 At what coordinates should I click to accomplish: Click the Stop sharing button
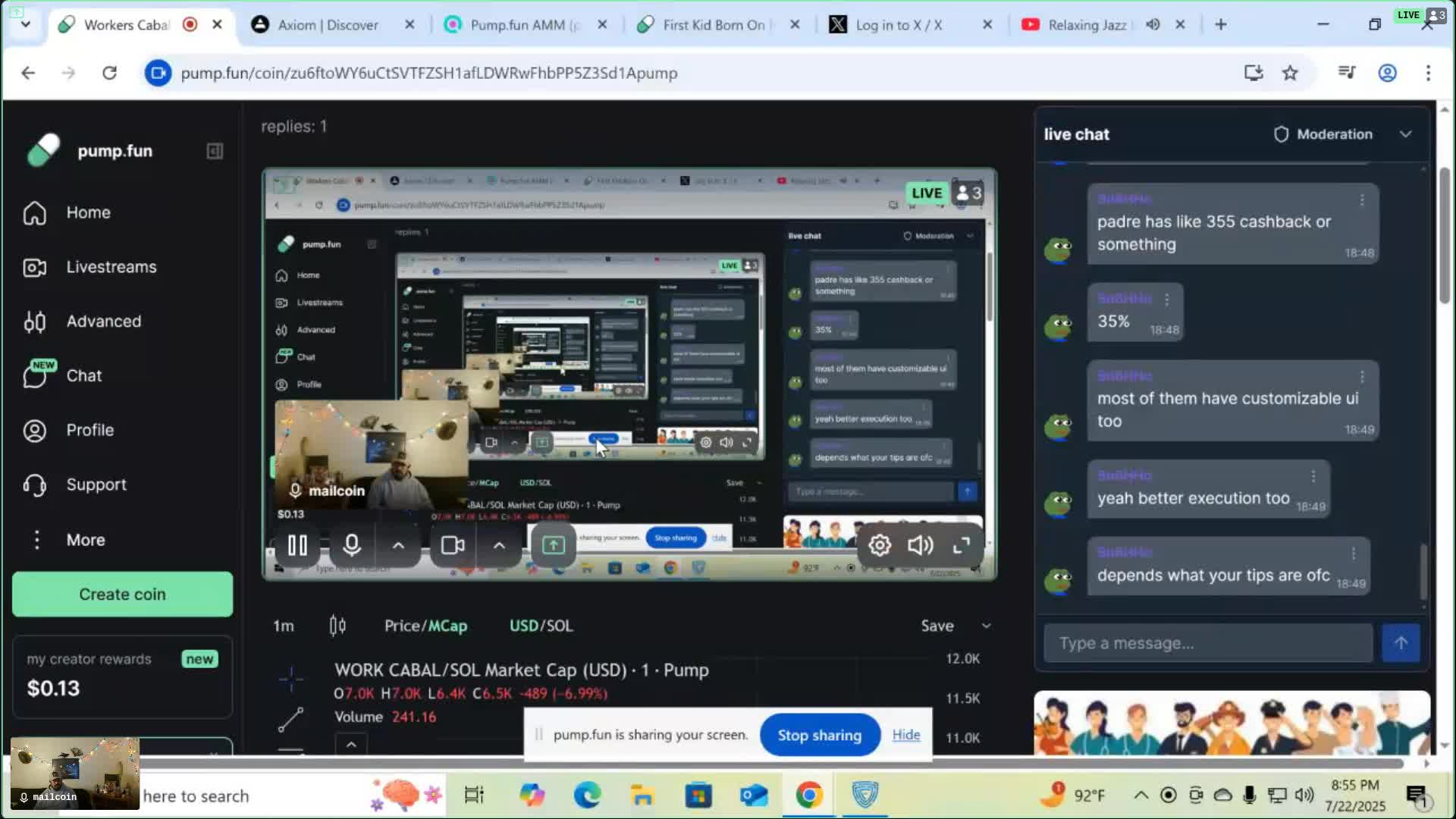pos(819,735)
